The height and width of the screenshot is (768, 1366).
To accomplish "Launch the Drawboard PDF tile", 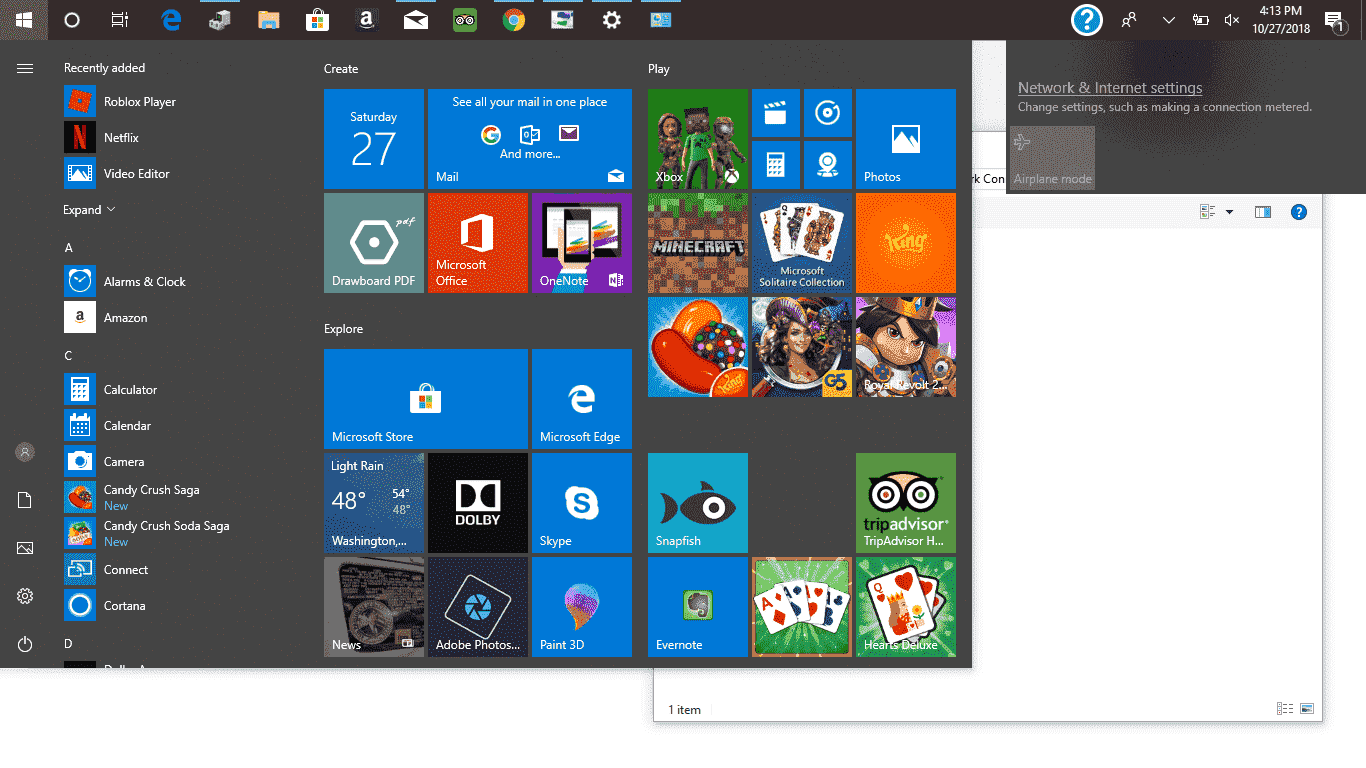I will click(374, 243).
